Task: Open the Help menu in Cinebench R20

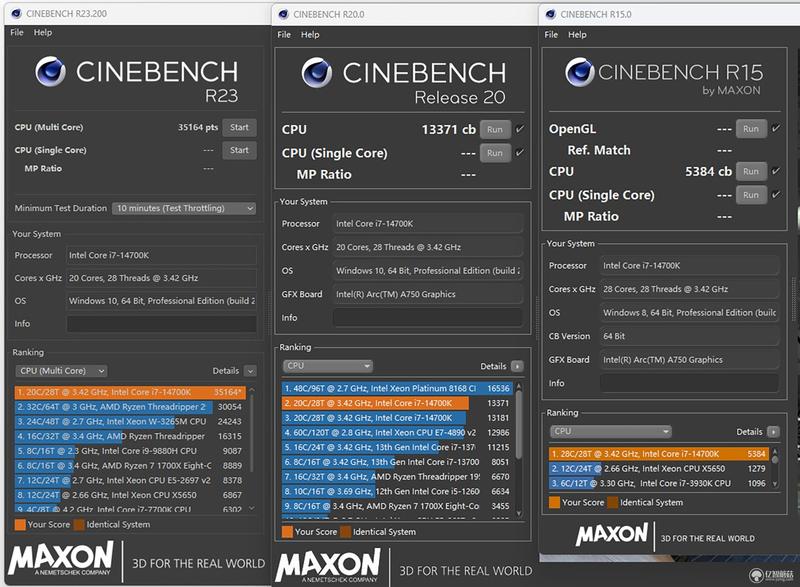Action: (310, 35)
